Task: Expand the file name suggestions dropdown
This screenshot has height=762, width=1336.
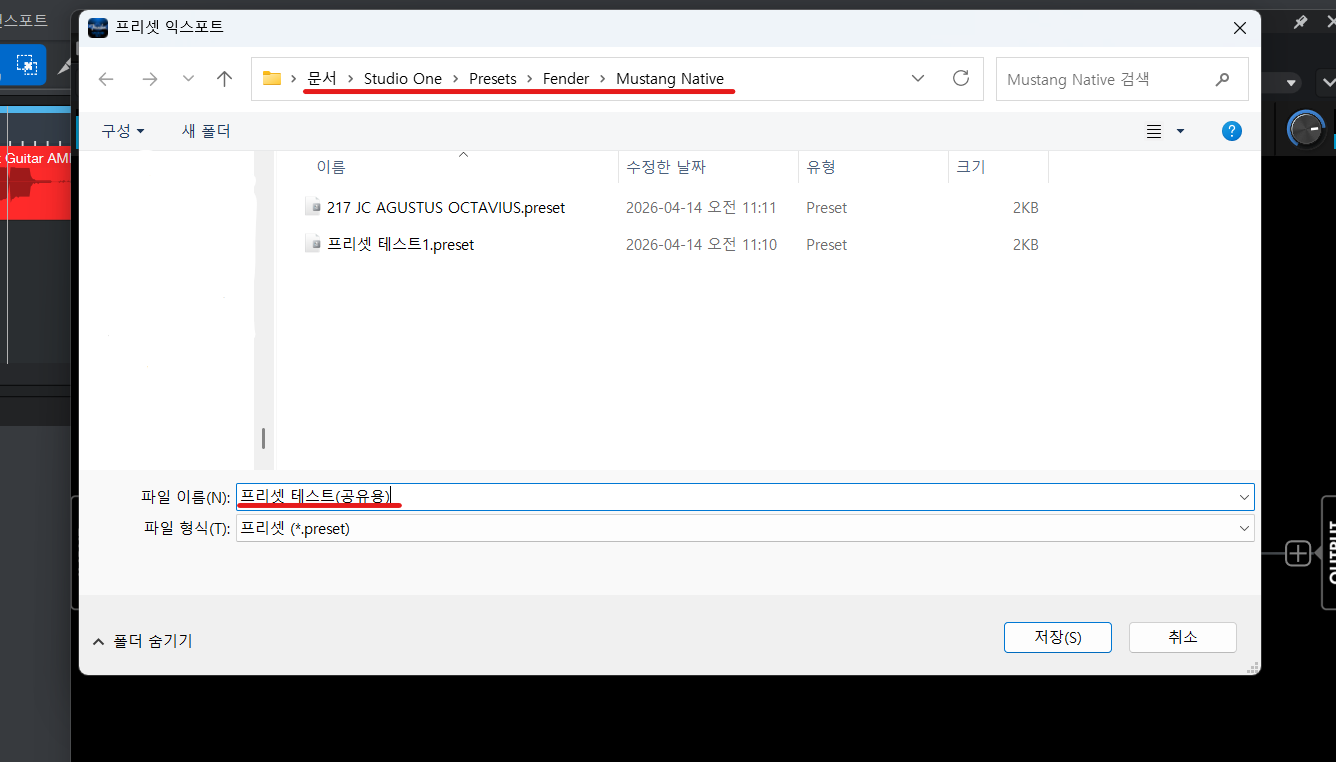Action: (x=1244, y=497)
